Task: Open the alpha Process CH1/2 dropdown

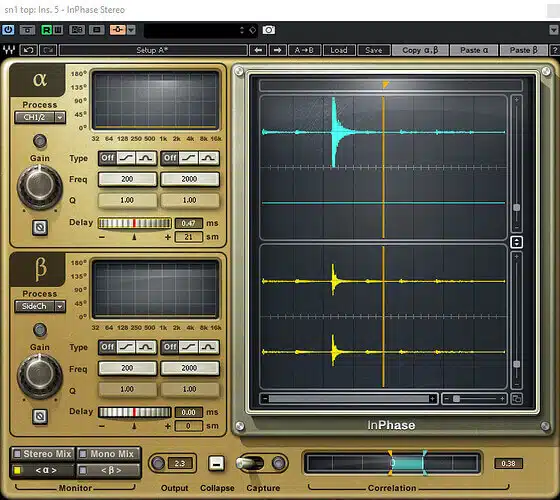Action: coord(40,117)
